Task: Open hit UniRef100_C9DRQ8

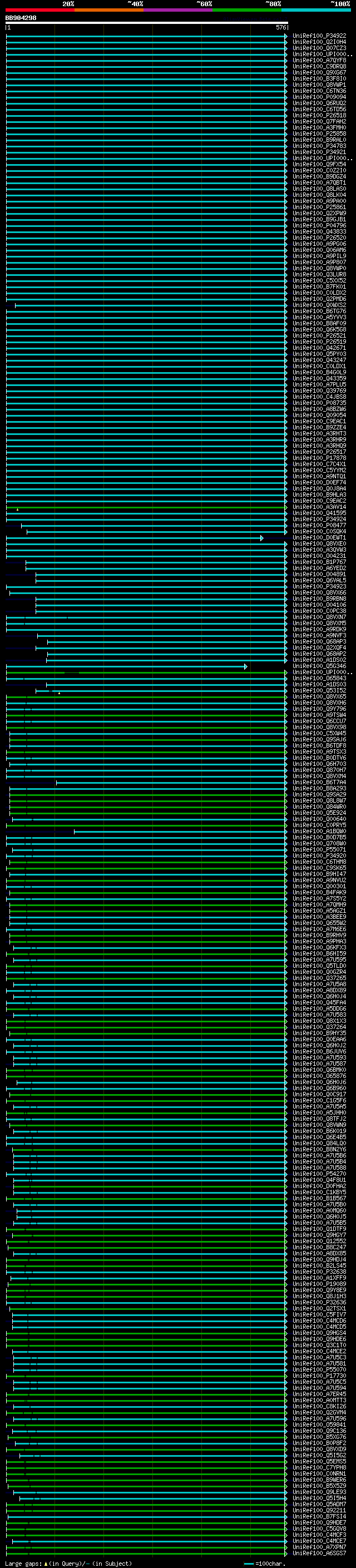Action: pos(319,66)
